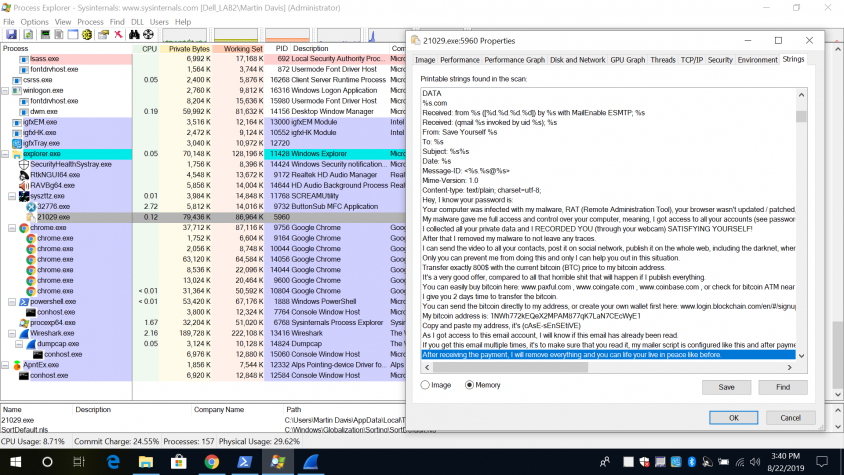This screenshot has width=844, height=475.
Task: Switch to Chrome from the taskbar
Action: [x=212, y=462]
